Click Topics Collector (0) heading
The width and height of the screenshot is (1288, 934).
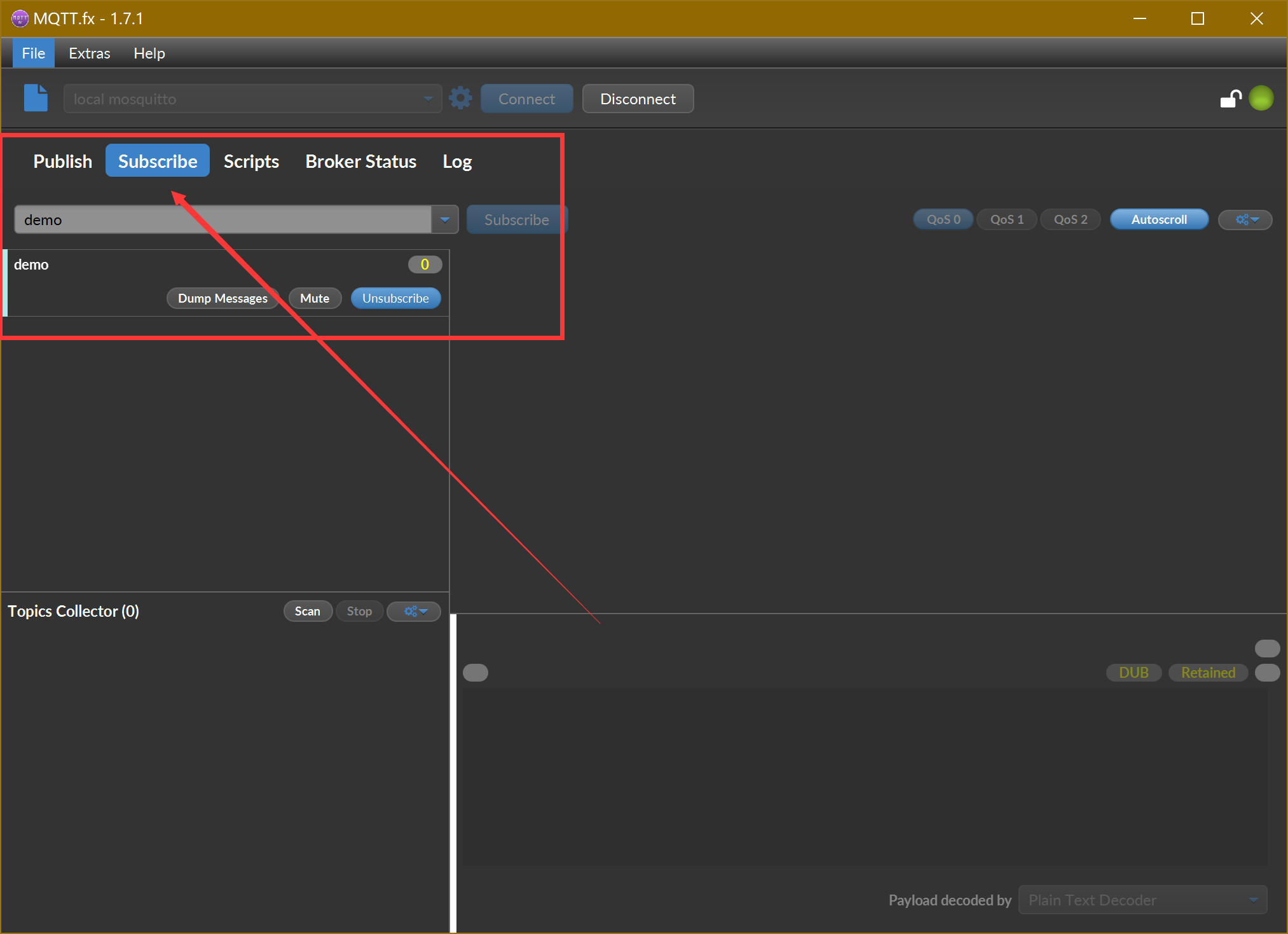click(x=73, y=611)
